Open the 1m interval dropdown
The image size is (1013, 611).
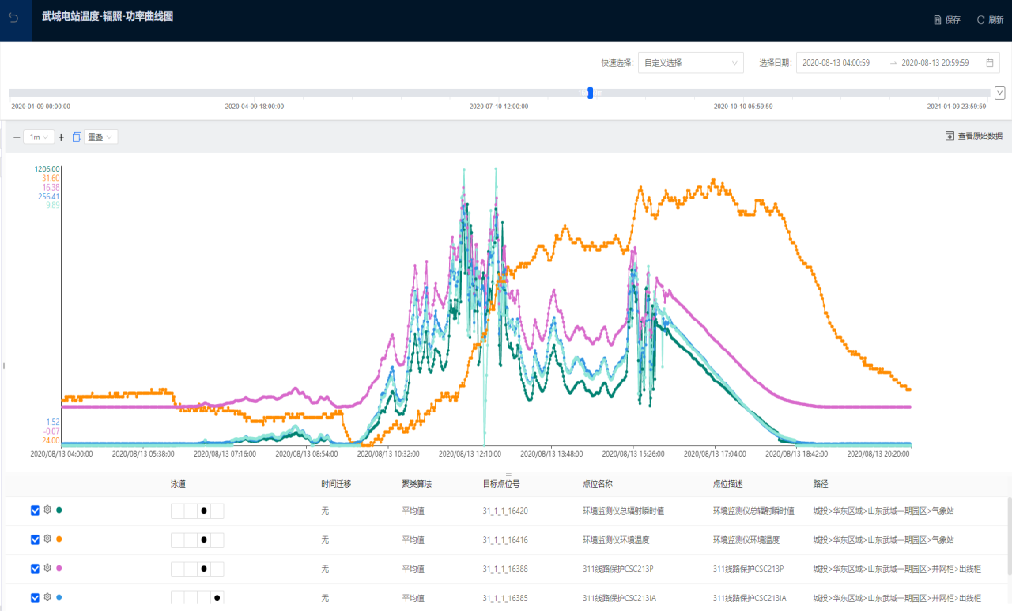39,137
